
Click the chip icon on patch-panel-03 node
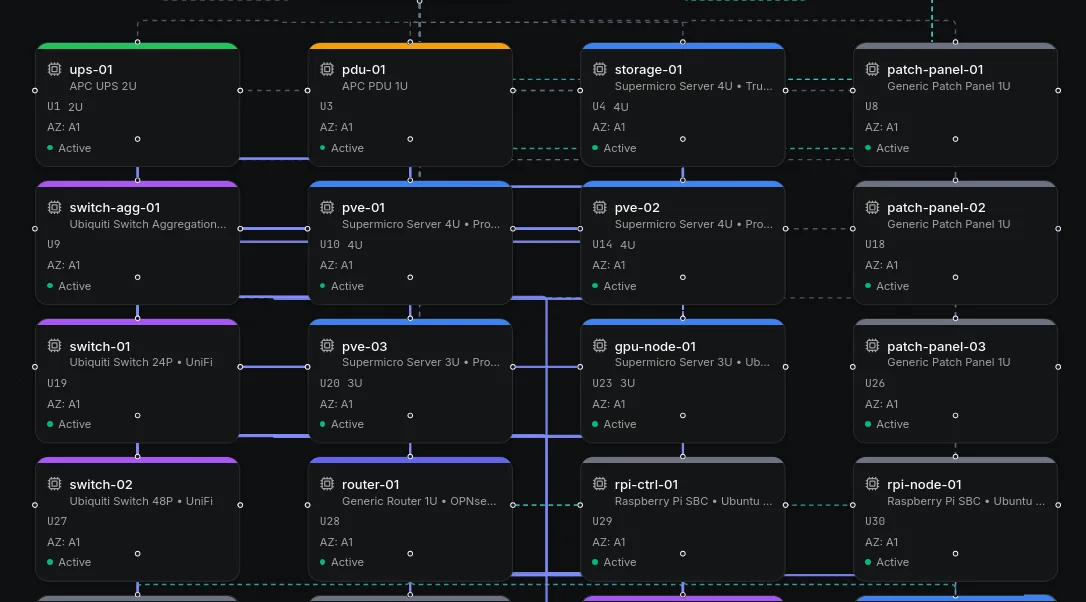872,346
